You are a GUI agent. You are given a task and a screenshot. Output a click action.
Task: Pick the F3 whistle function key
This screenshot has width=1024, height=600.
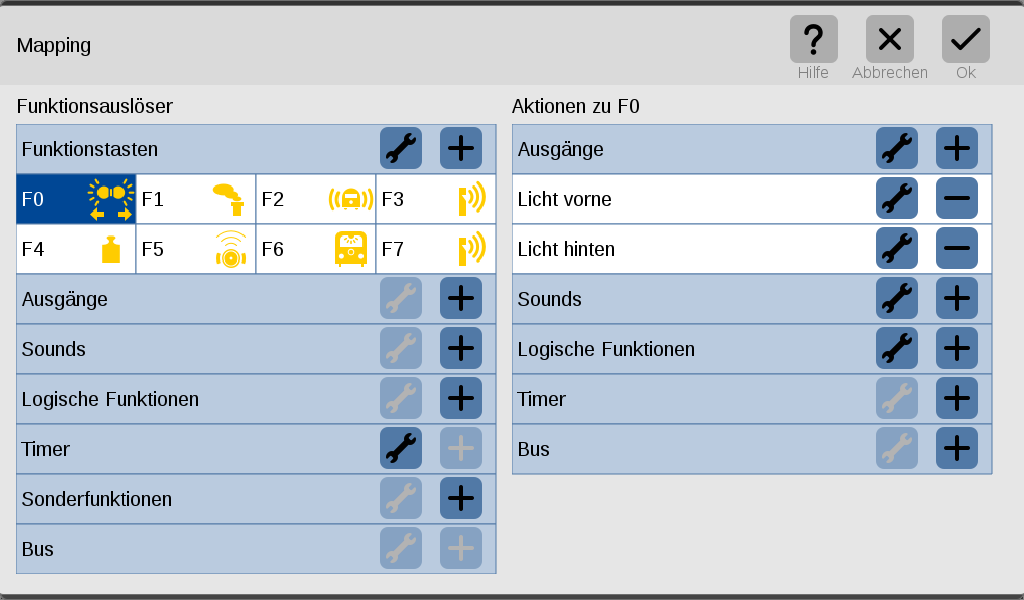point(436,199)
